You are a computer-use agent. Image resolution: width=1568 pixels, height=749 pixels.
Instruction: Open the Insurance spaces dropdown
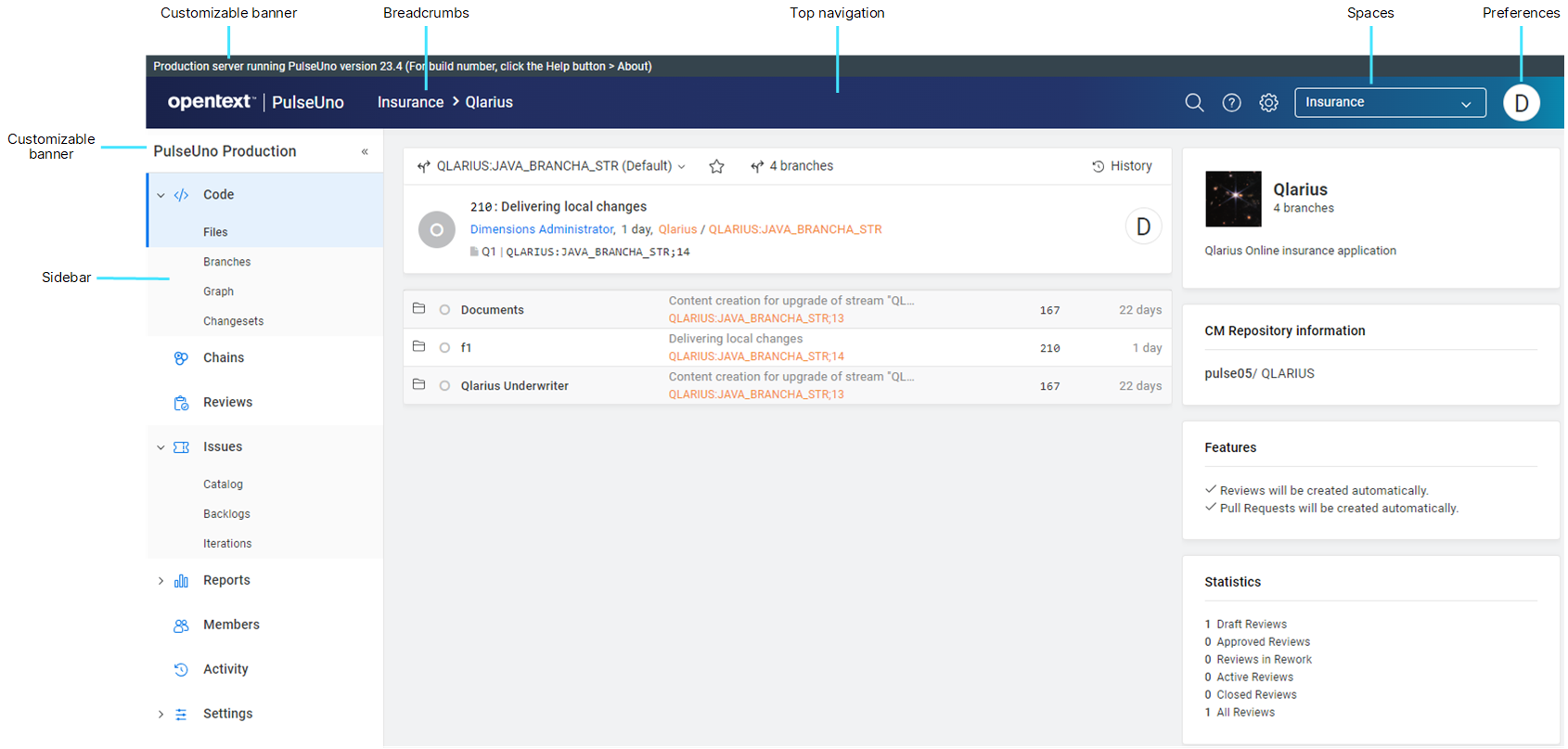click(x=1389, y=103)
